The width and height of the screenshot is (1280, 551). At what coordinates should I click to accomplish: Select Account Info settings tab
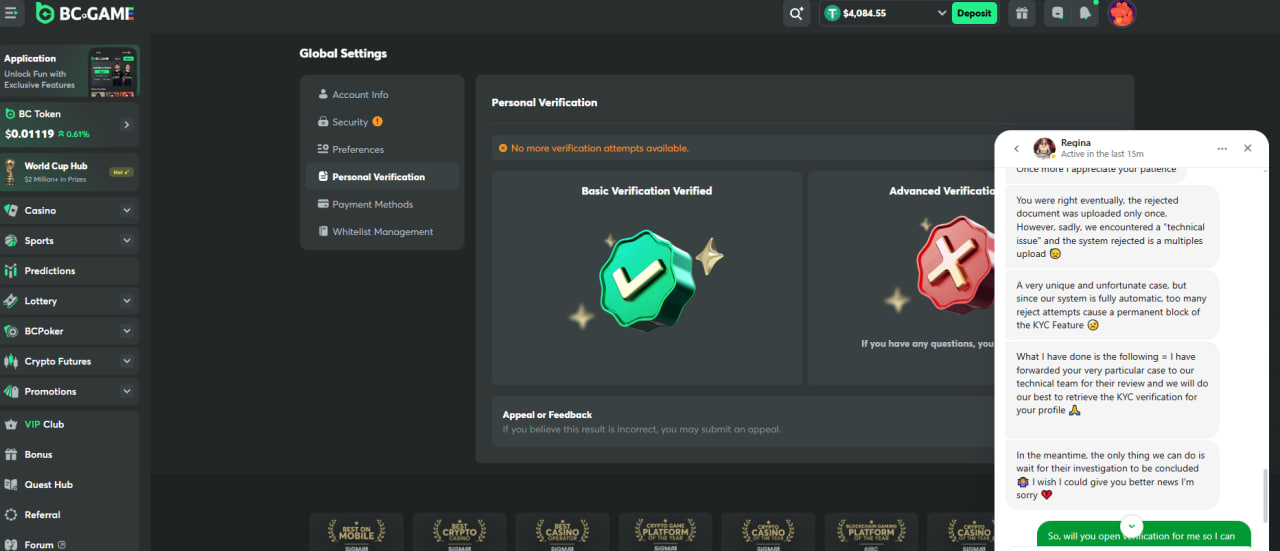pos(382,94)
